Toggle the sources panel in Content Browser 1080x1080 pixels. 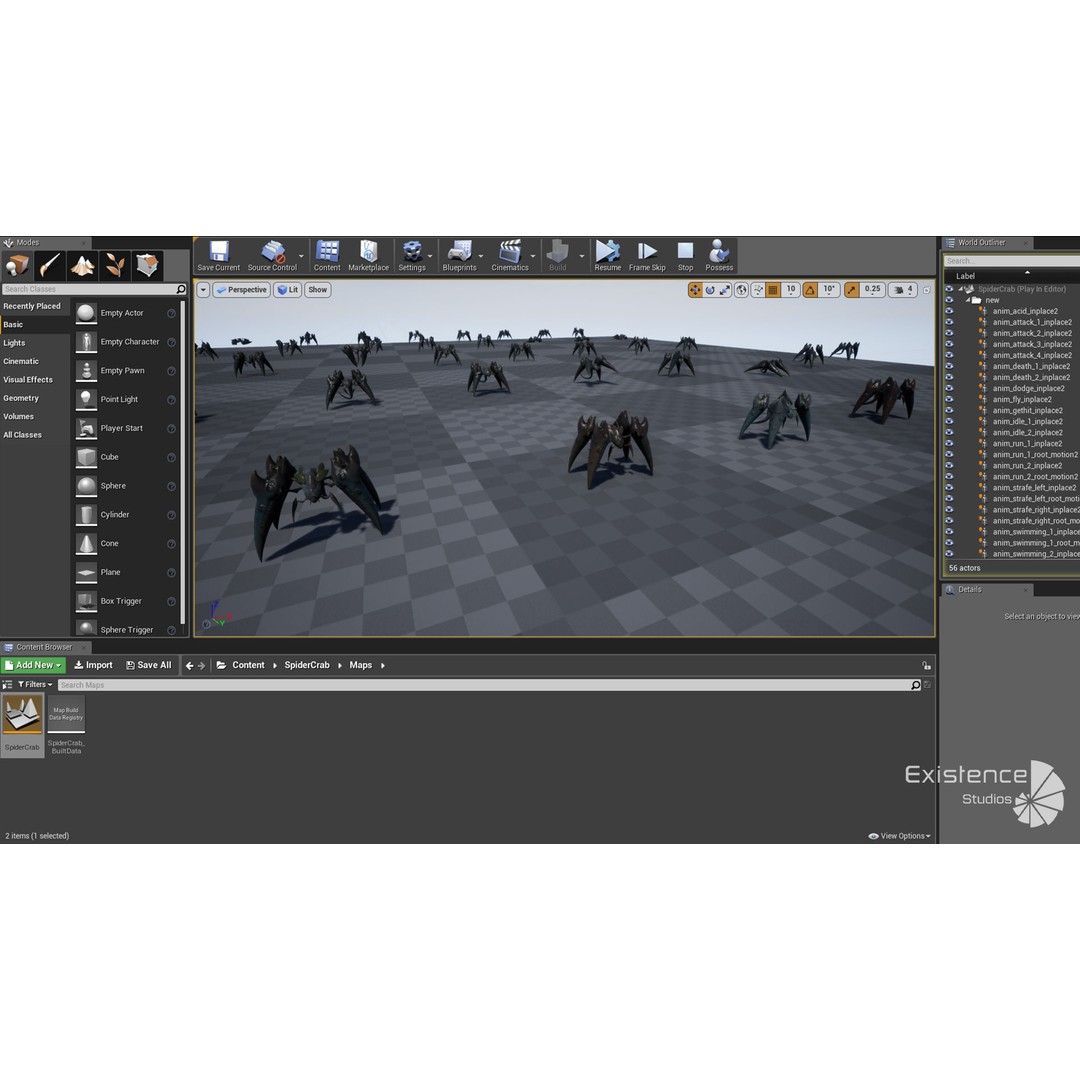coord(8,685)
